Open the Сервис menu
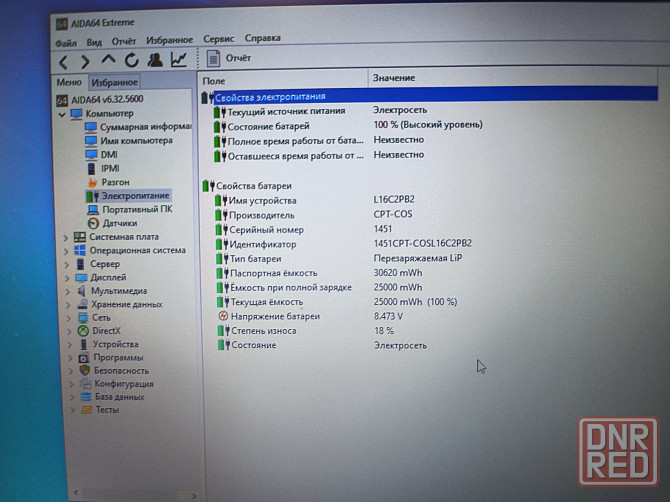The width and height of the screenshot is (670, 502). tap(219, 39)
